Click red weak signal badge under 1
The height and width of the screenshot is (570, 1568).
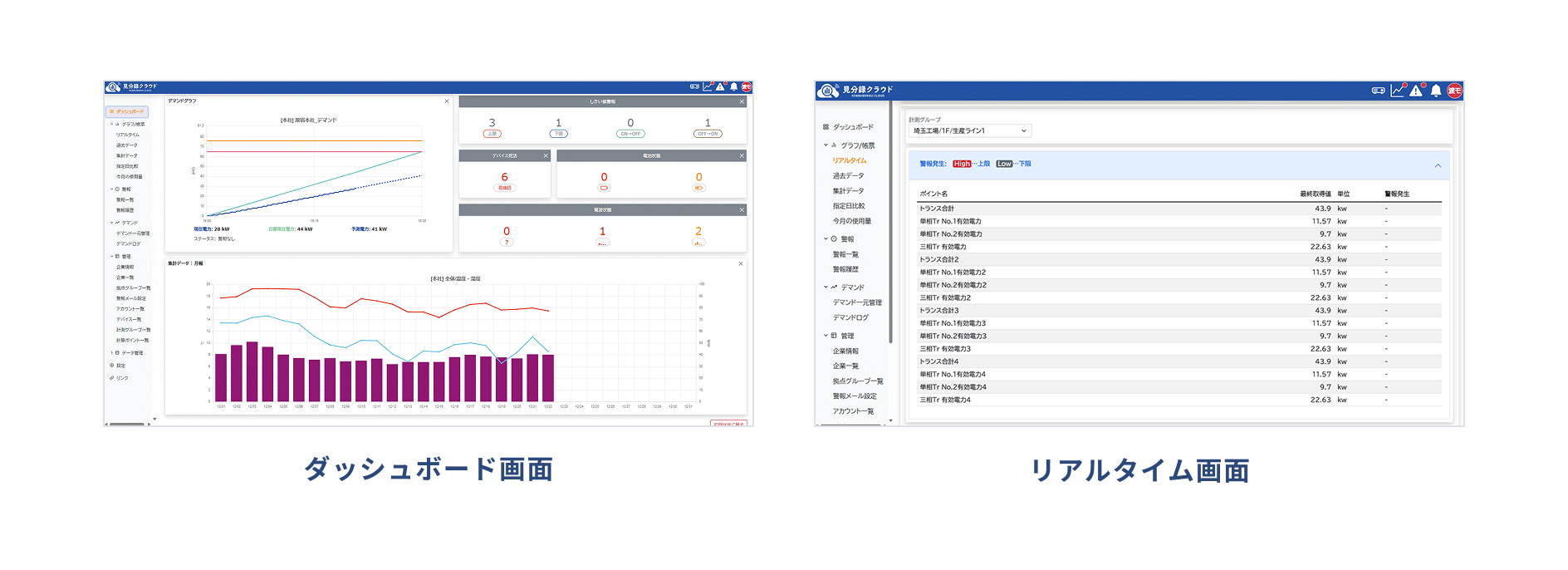tap(603, 242)
